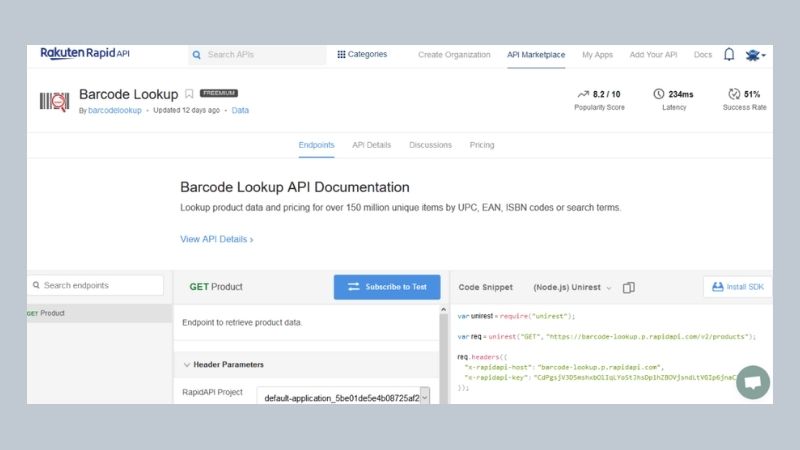Follow the View API Details link

point(217,239)
